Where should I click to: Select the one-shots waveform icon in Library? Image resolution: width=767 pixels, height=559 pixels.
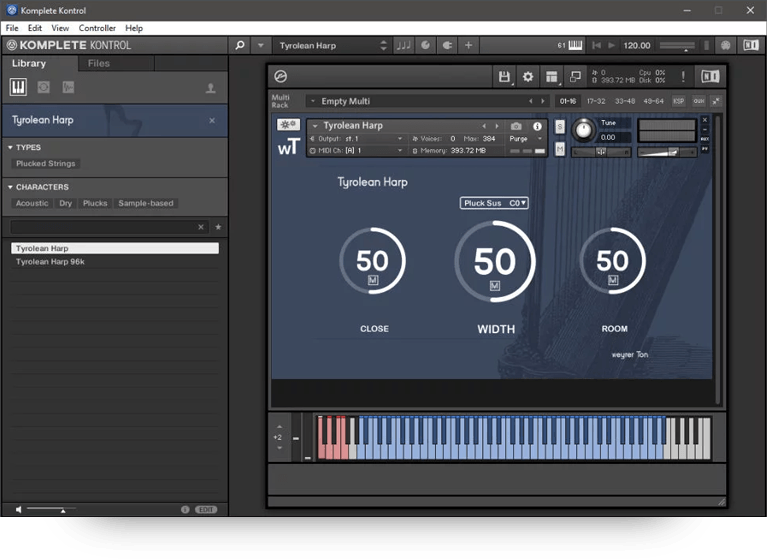click(x=68, y=87)
